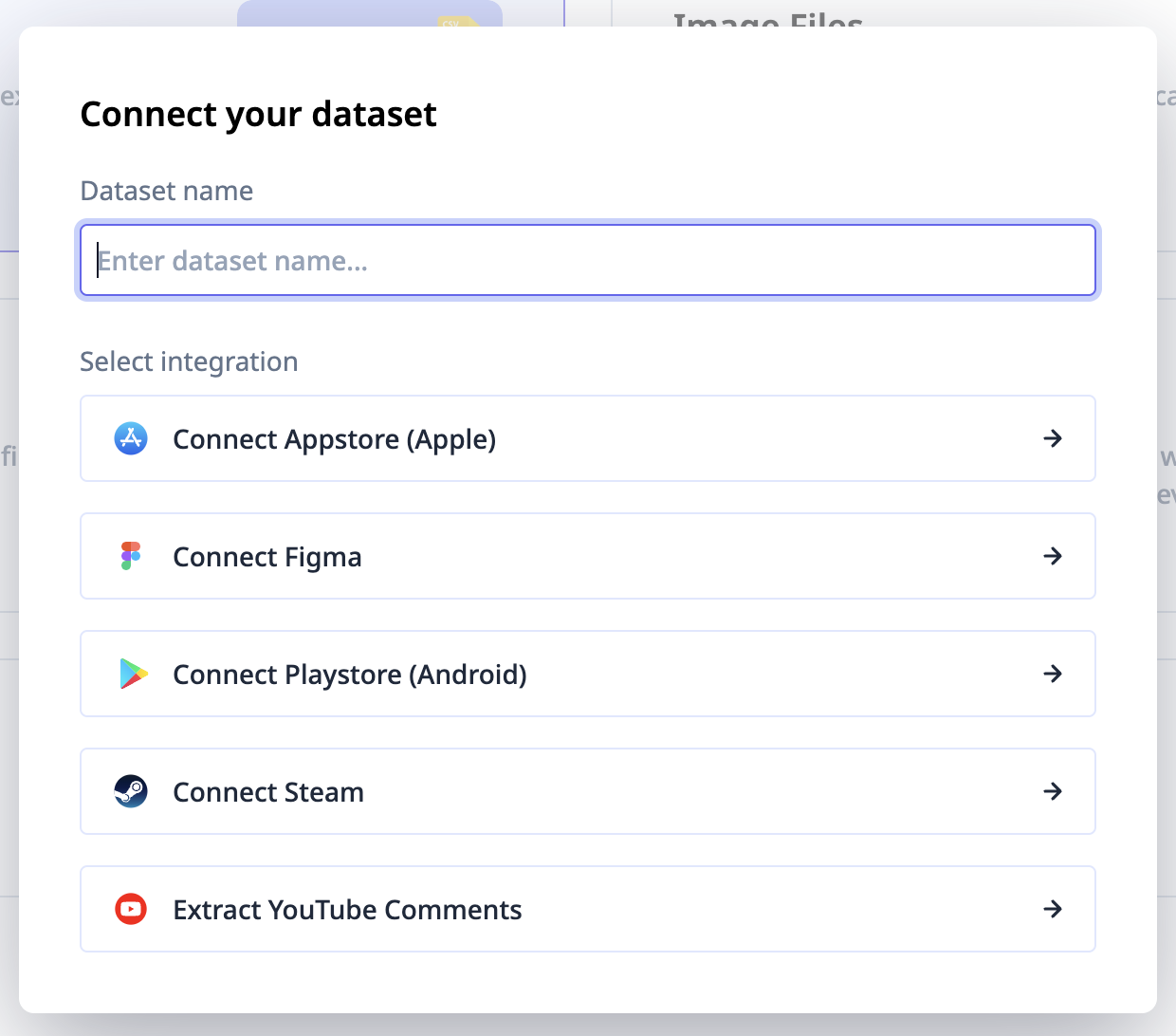The image size is (1176, 1036).
Task: Click the Steam logo icon
Action: (x=131, y=791)
